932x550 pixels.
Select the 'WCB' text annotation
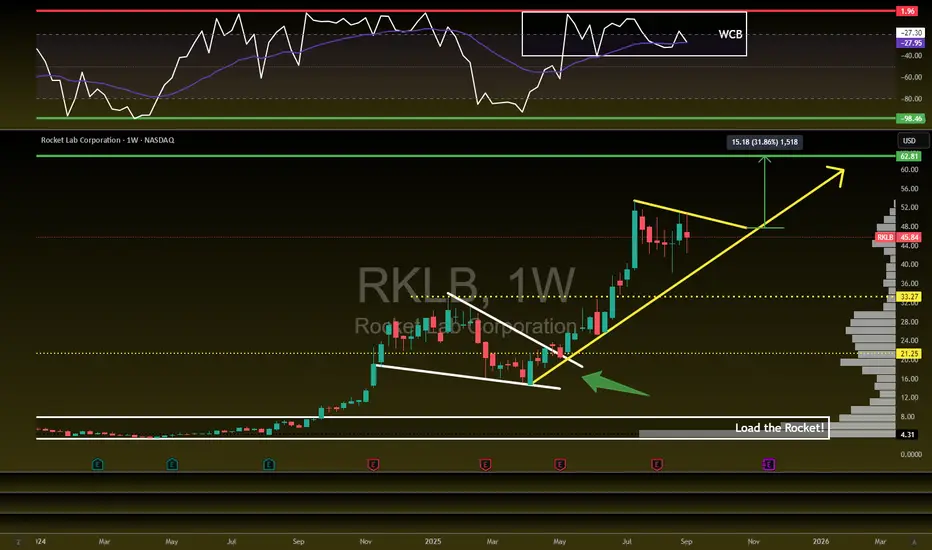pos(731,34)
